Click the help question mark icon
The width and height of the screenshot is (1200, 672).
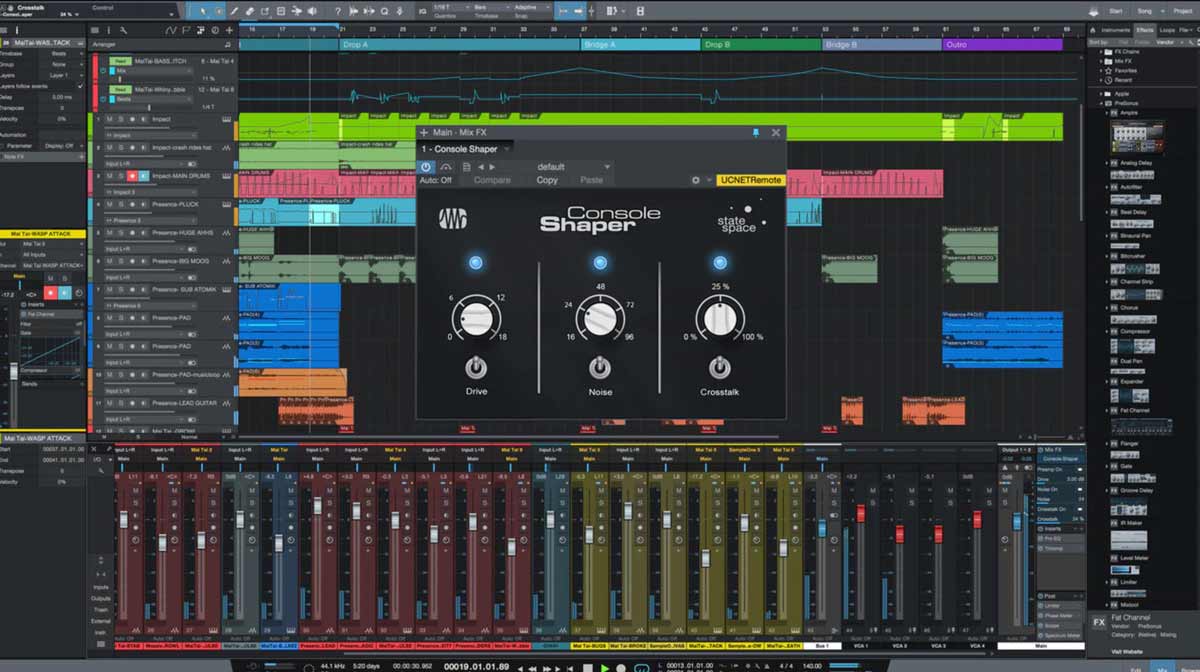coord(338,11)
